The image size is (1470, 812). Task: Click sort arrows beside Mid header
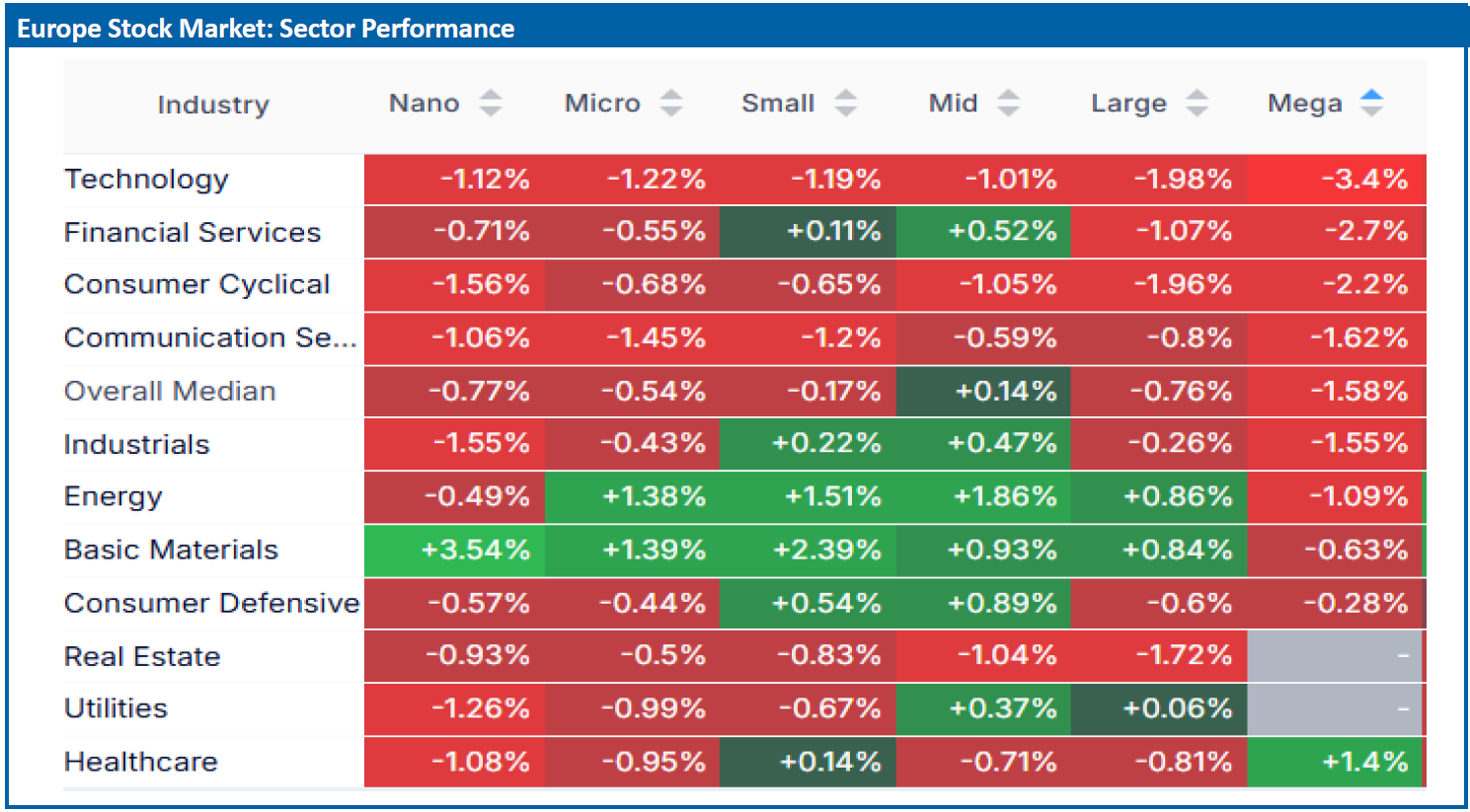[x=1008, y=104]
